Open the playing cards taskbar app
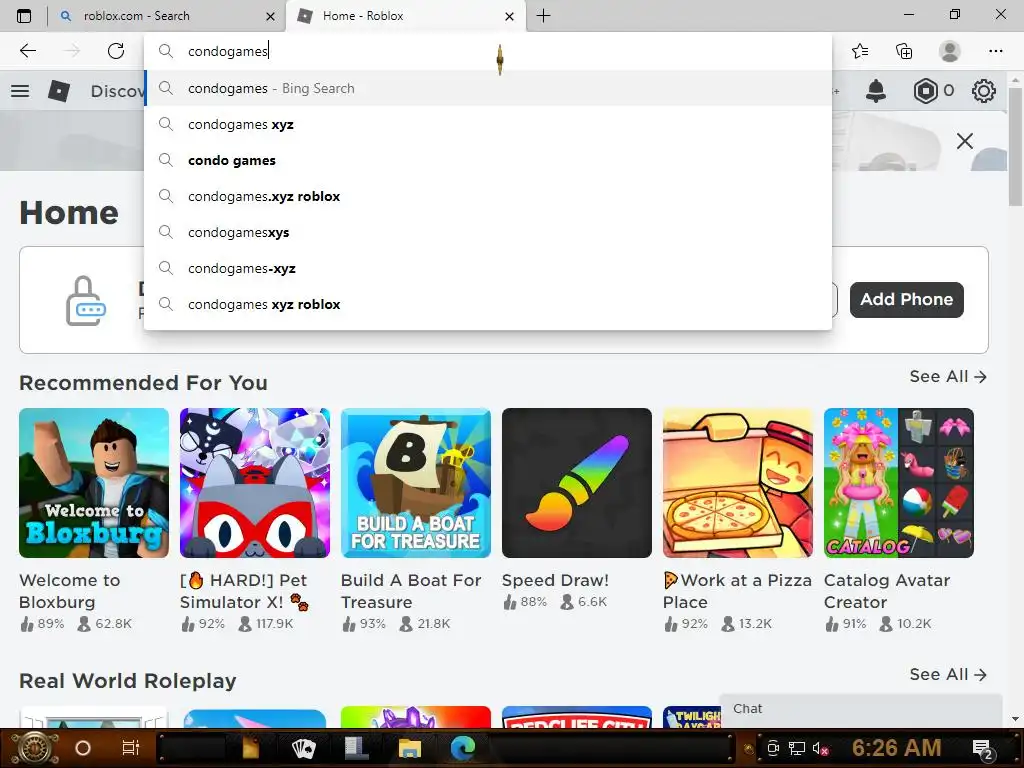The image size is (1024, 768). click(x=303, y=748)
